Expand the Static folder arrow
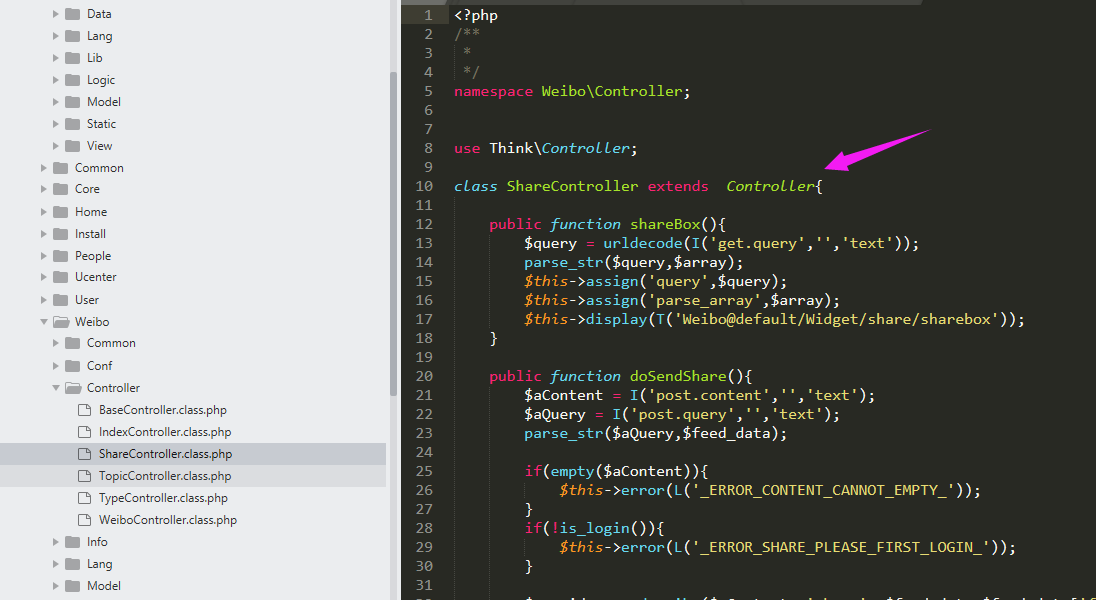The width and height of the screenshot is (1096, 600). click(x=56, y=124)
